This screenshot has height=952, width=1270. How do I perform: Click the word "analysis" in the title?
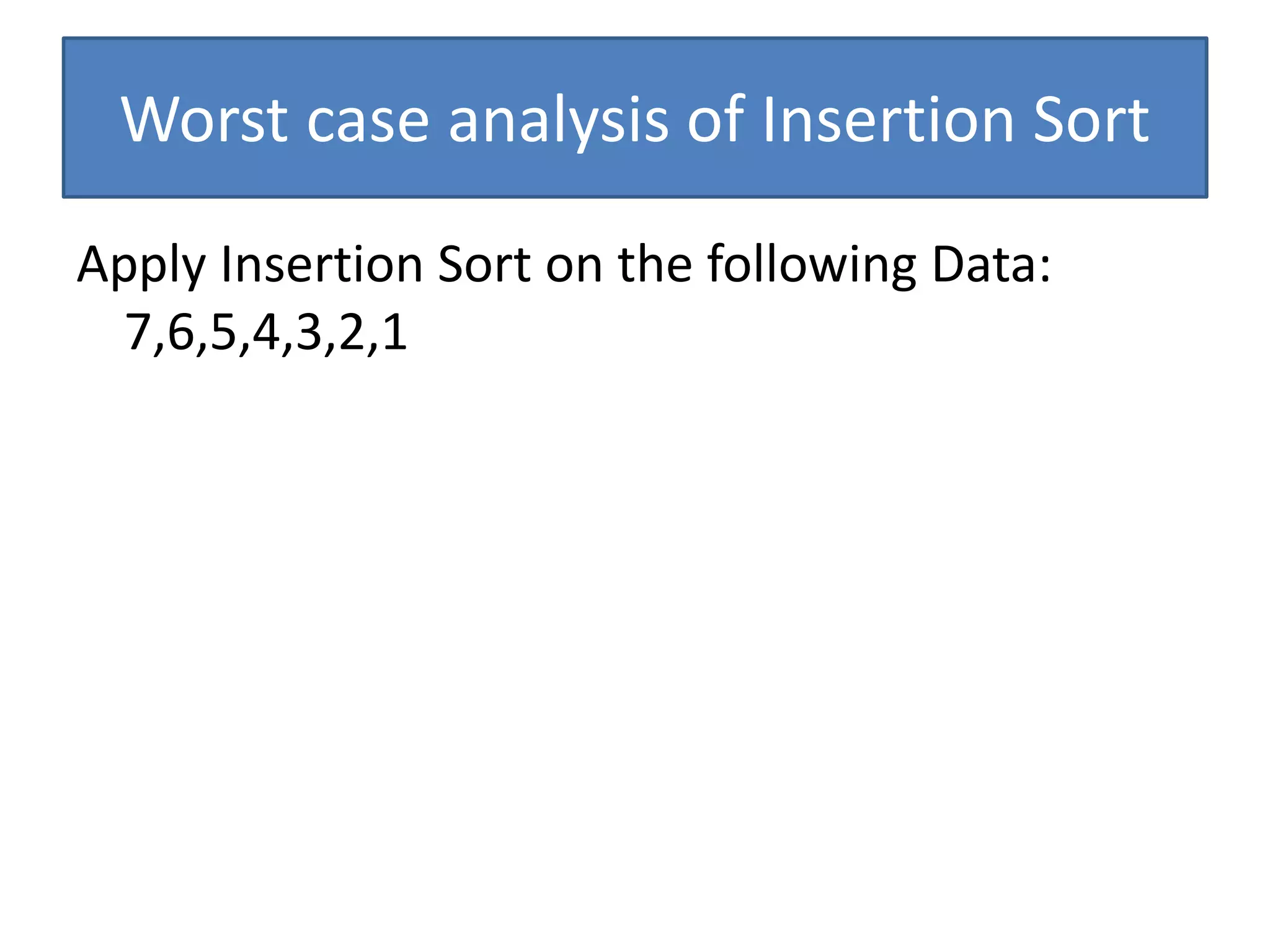pos(558,120)
